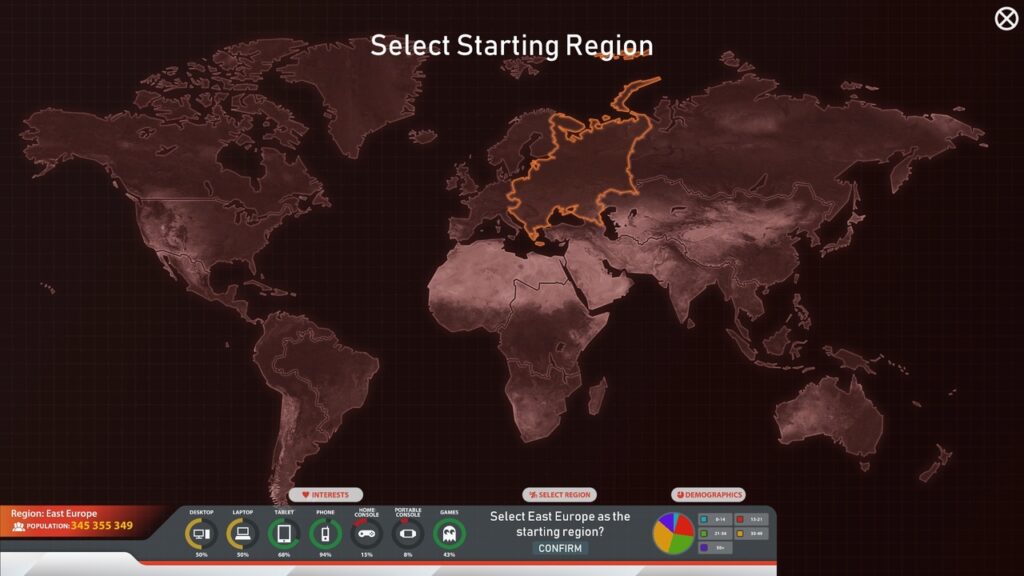
Task: Click the green age group swatch
Action: click(x=704, y=534)
